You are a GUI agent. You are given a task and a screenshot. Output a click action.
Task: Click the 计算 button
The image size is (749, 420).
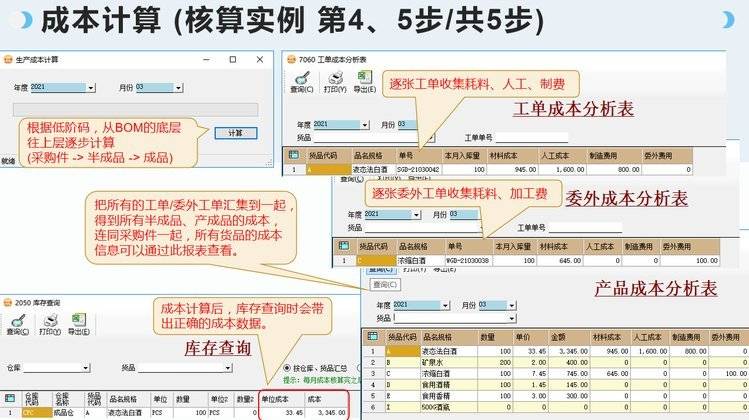pyautogui.click(x=234, y=132)
